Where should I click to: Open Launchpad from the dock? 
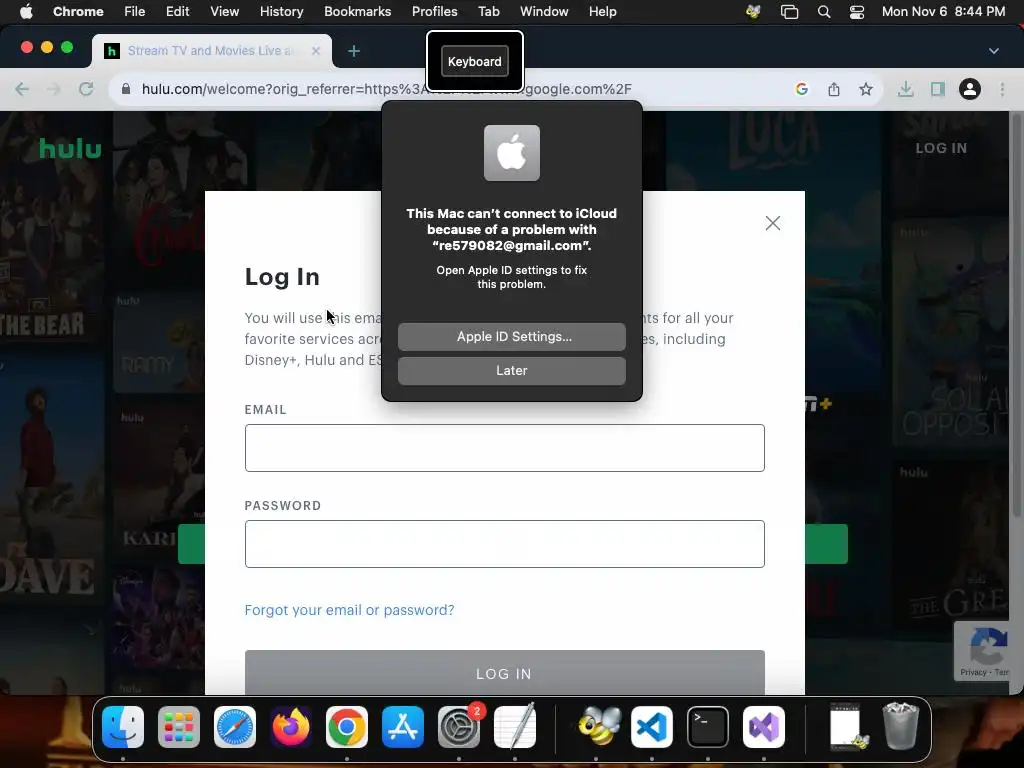point(179,727)
